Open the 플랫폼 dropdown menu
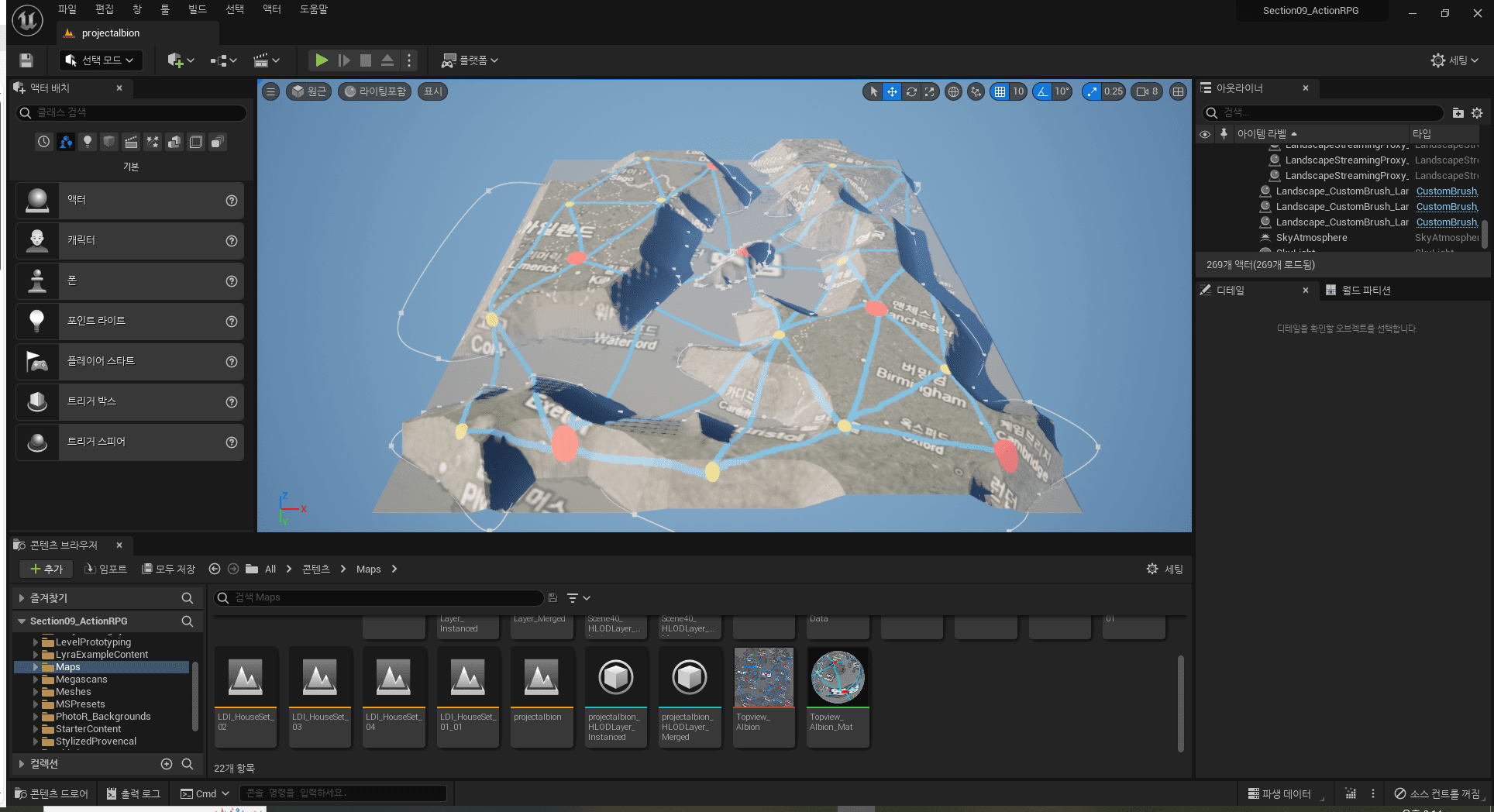Viewport: 1494px width, 812px height. [470, 60]
